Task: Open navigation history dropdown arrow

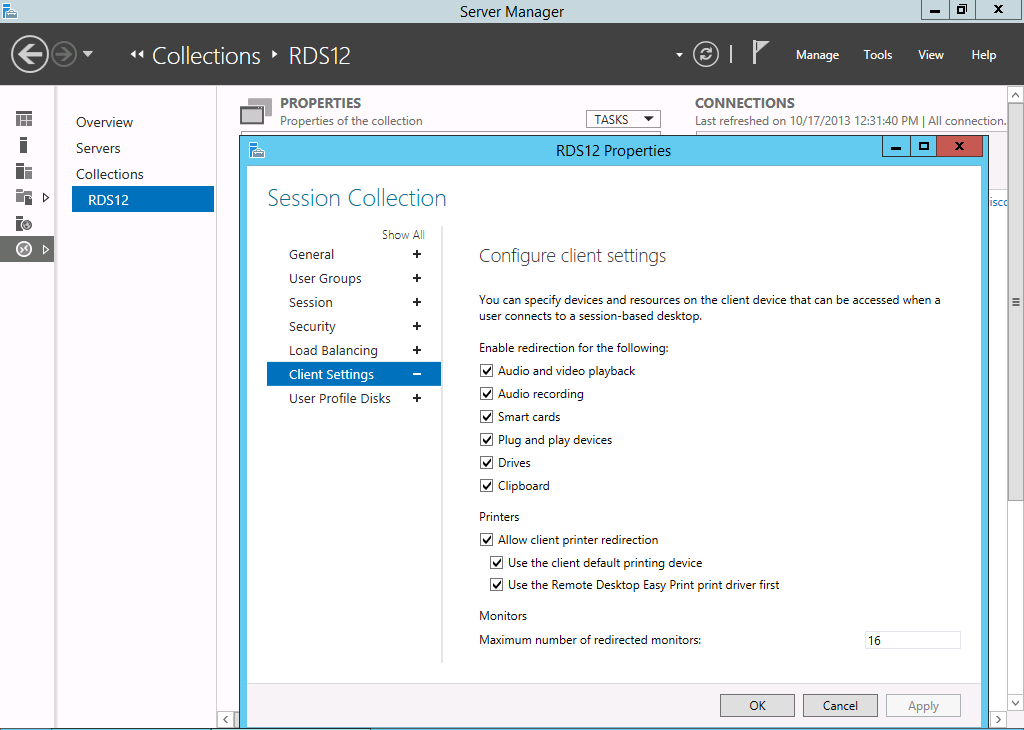Action: [x=88, y=54]
